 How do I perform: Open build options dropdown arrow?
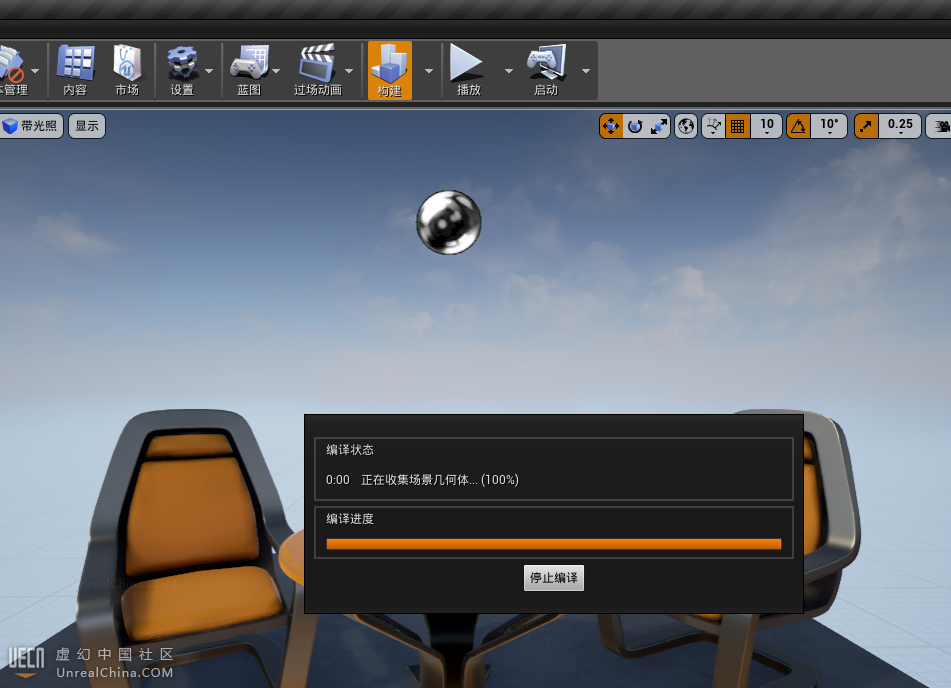pyautogui.click(x=429, y=71)
